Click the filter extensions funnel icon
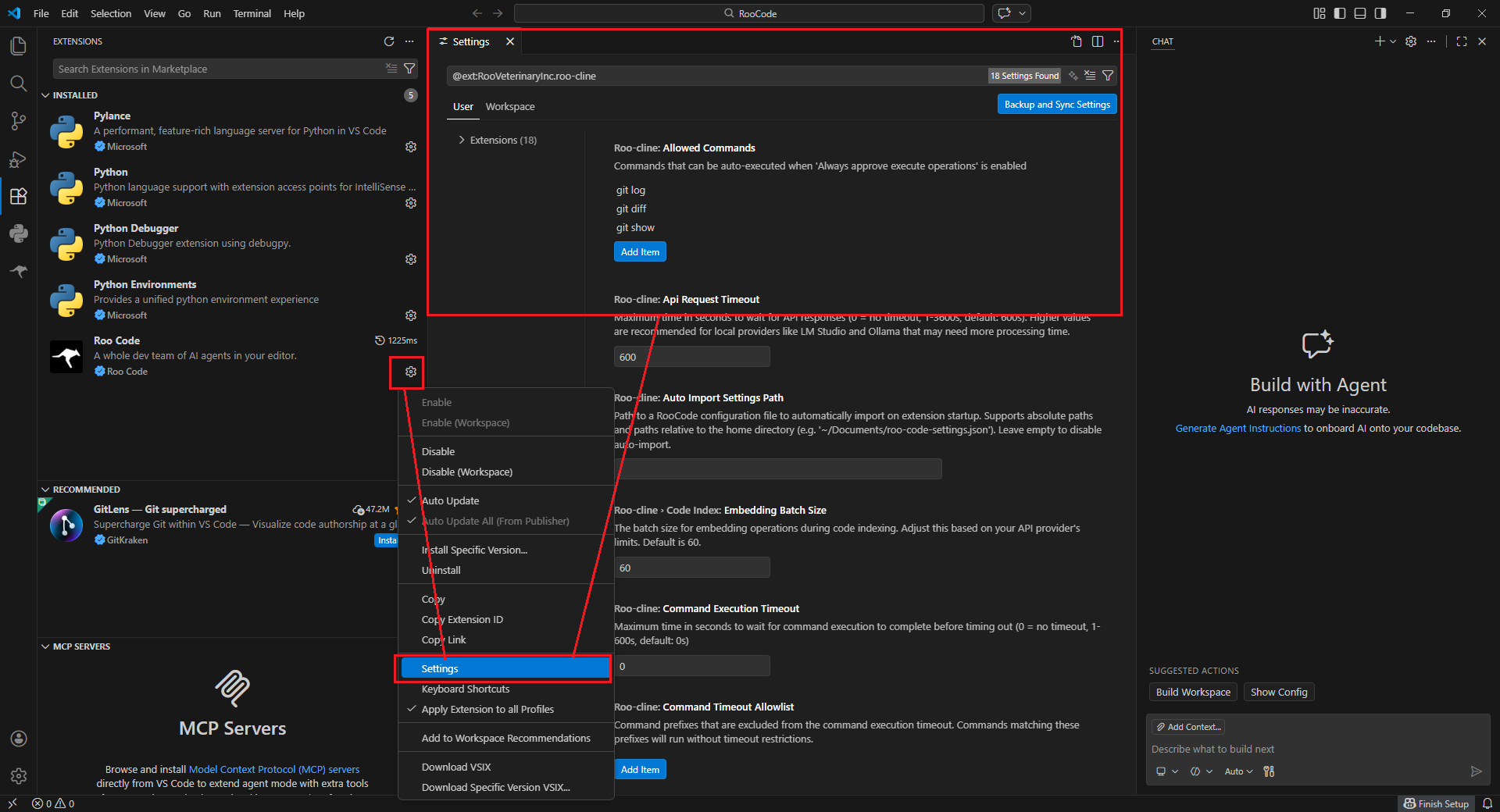 point(409,69)
